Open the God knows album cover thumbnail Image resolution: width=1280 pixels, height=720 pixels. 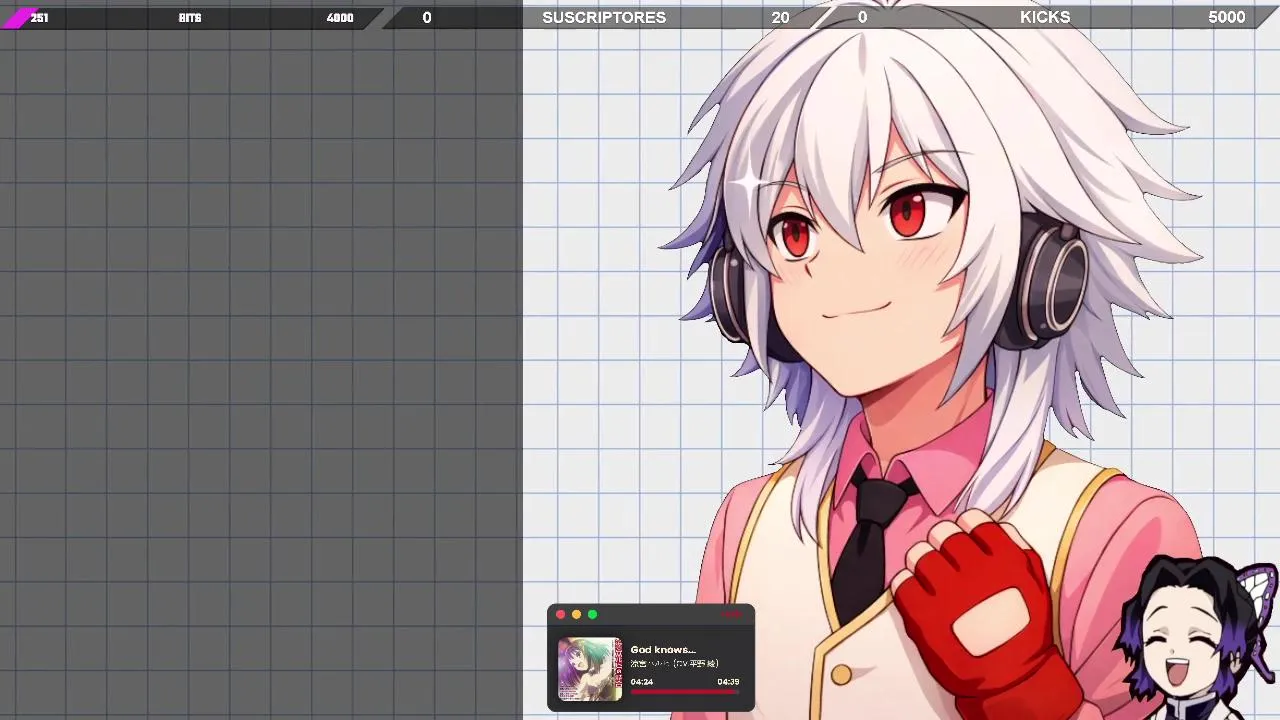click(590, 669)
